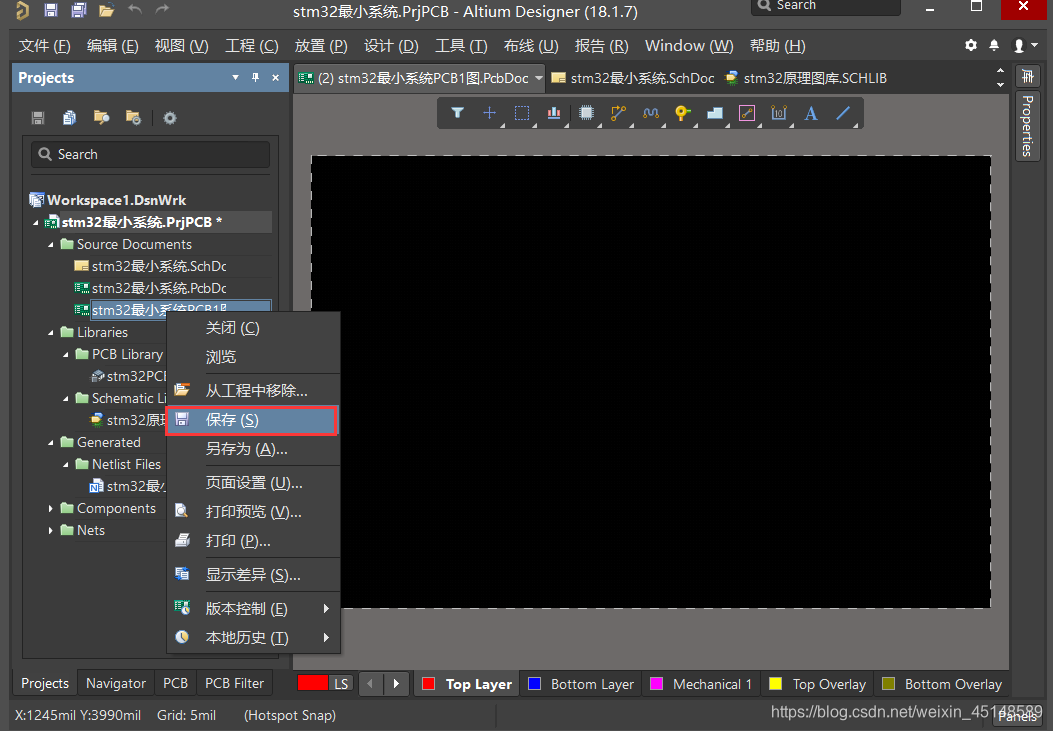
Task: Click the Place Dimension tool
Action: click(779, 114)
